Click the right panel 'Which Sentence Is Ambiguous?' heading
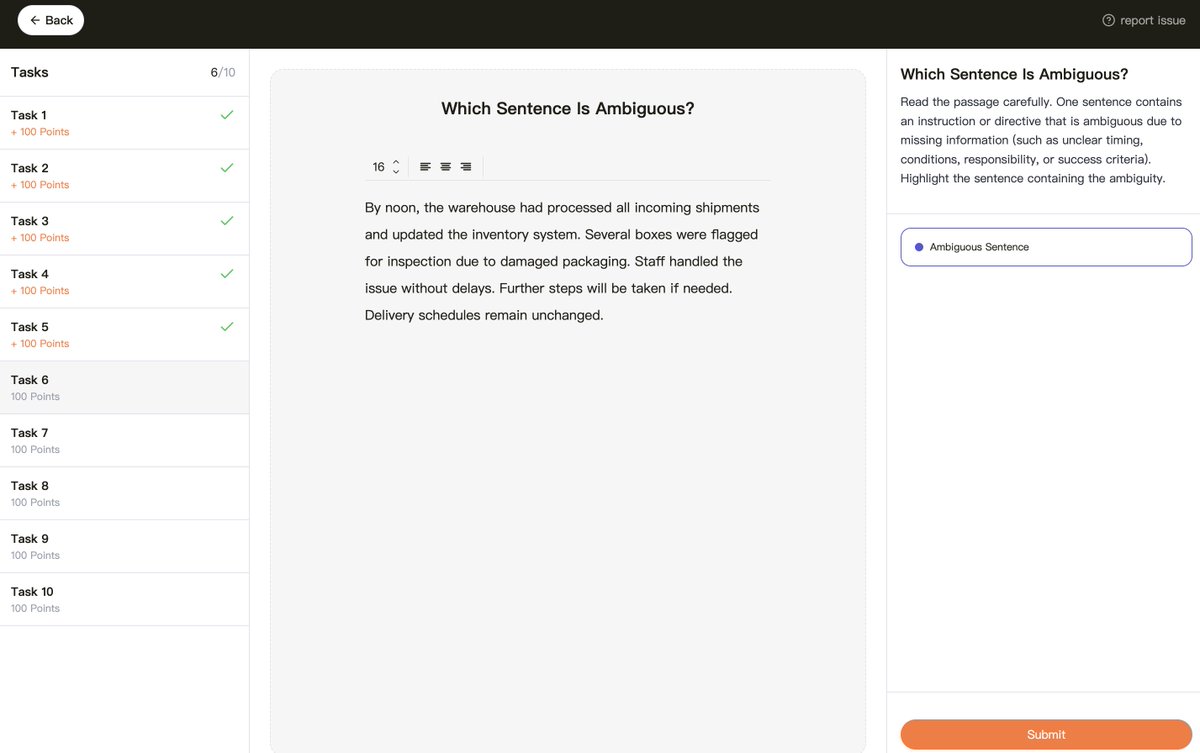This screenshot has width=1200, height=753. click(1014, 74)
